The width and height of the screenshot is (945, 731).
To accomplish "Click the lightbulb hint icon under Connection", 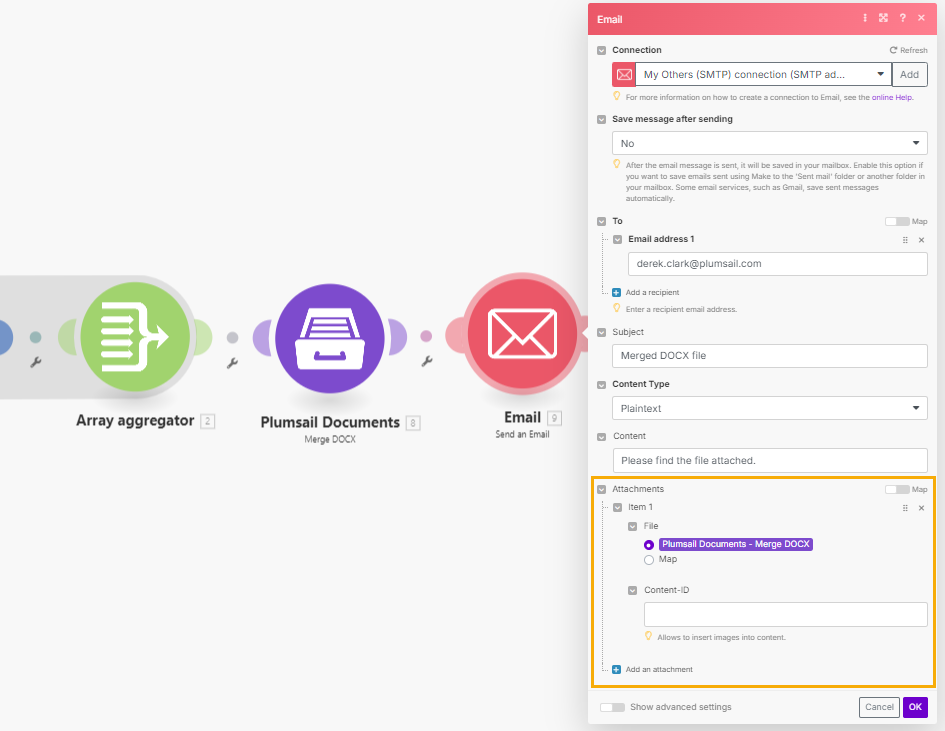I will tap(617, 96).
